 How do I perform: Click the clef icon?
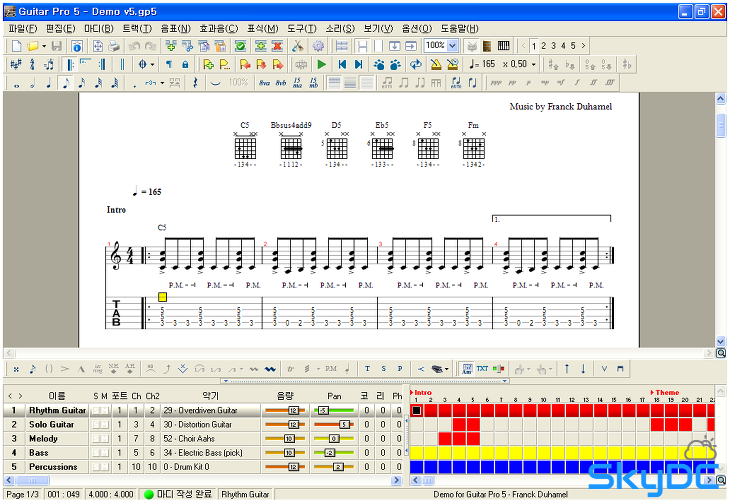point(32,64)
